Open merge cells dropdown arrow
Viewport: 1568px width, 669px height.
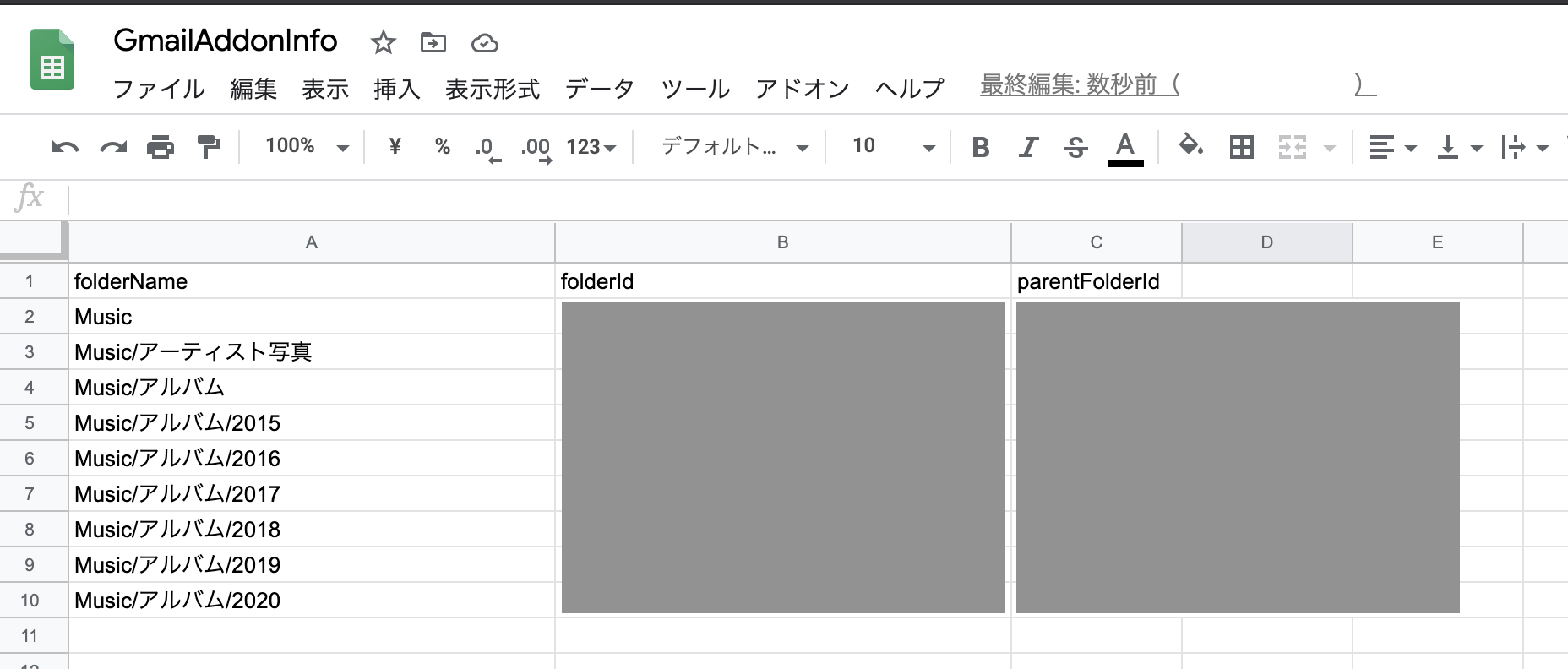tap(1329, 149)
